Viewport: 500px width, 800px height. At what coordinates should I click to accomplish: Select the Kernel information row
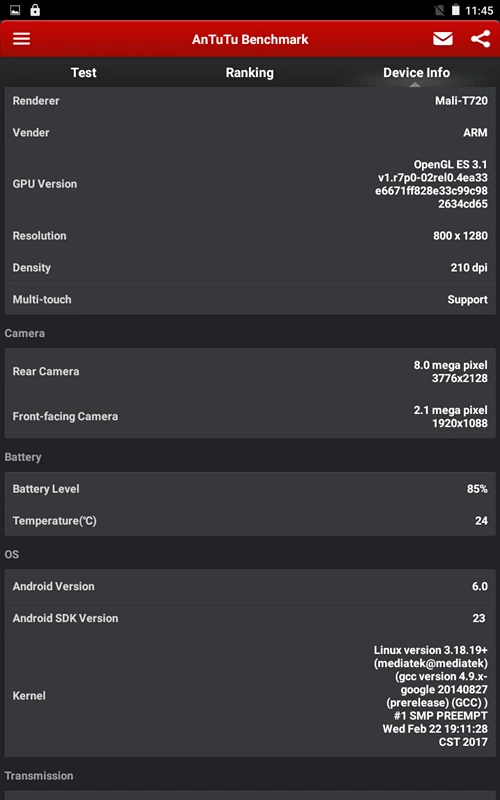250,695
